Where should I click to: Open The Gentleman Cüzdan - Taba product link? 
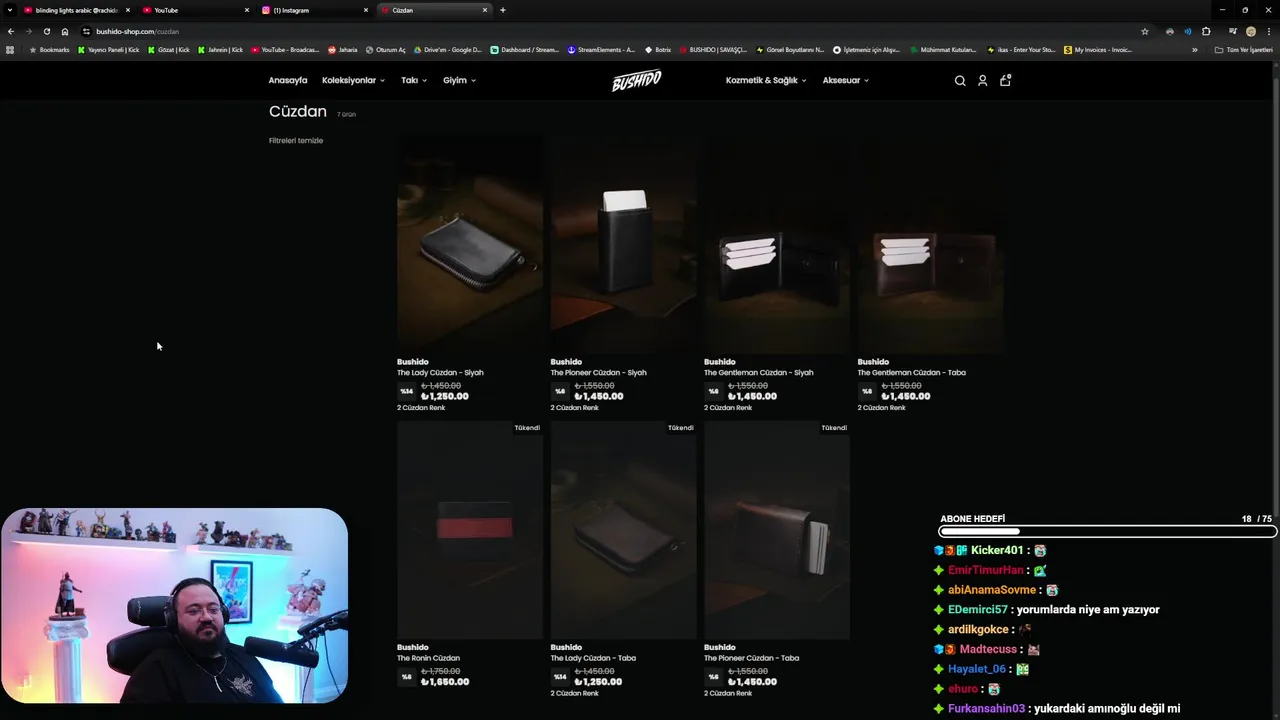tap(911, 373)
